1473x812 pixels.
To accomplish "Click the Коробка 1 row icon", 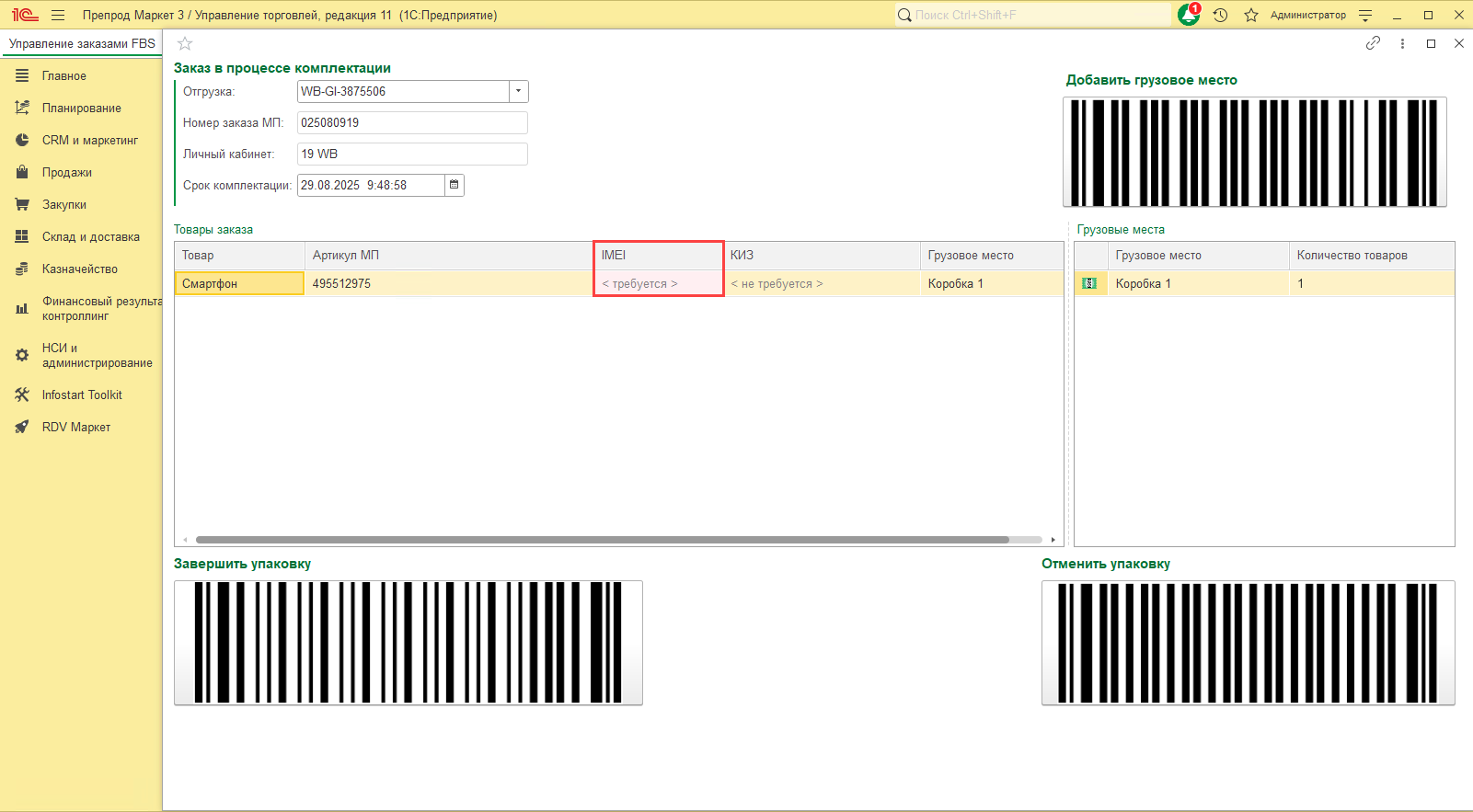I will (x=1089, y=283).
